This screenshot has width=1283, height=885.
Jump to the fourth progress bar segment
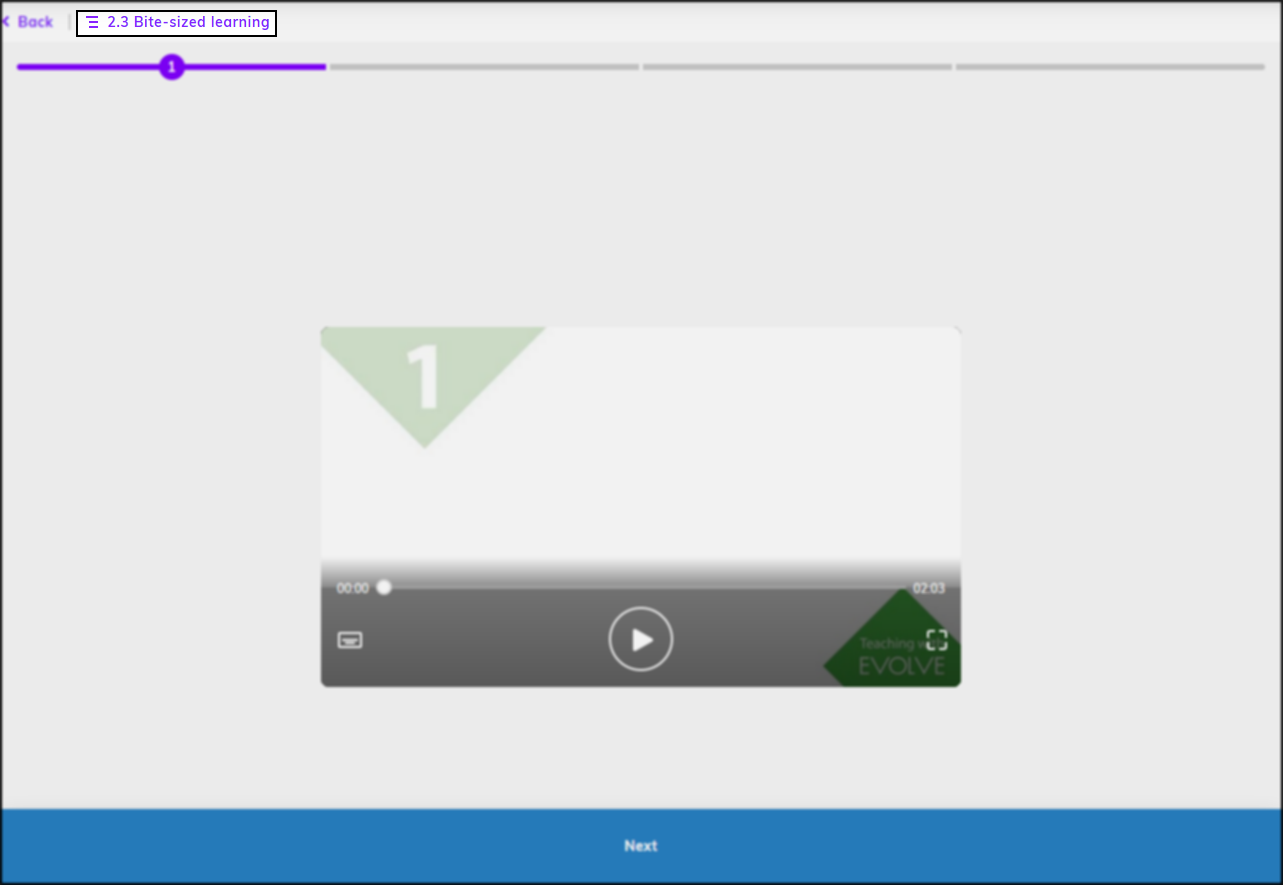tap(1110, 67)
